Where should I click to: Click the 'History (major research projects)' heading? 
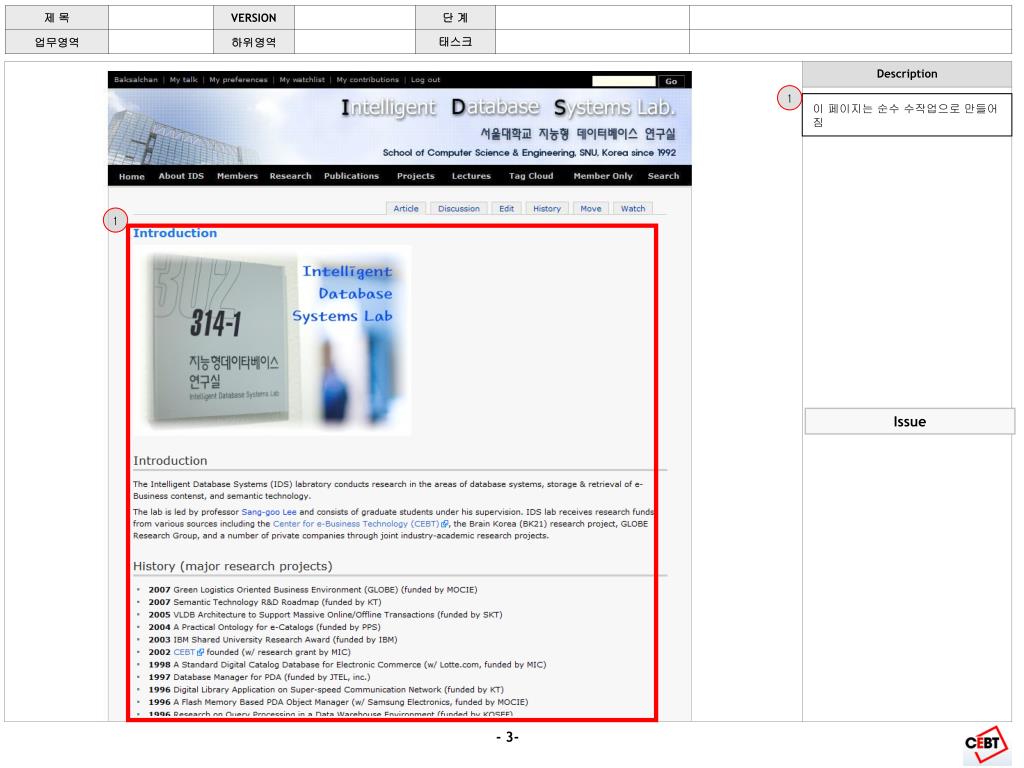232,566
